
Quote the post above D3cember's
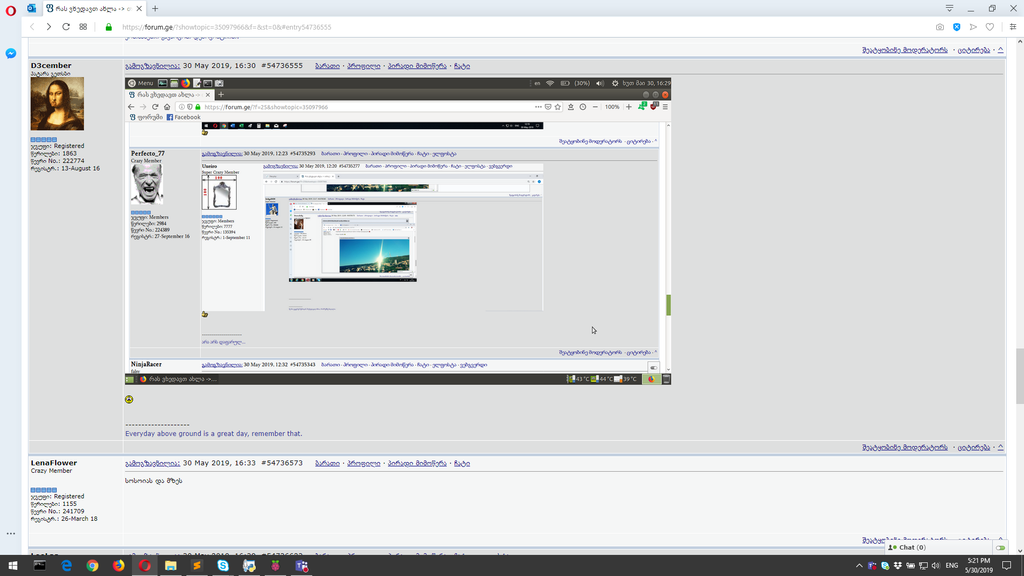[x=974, y=50]
